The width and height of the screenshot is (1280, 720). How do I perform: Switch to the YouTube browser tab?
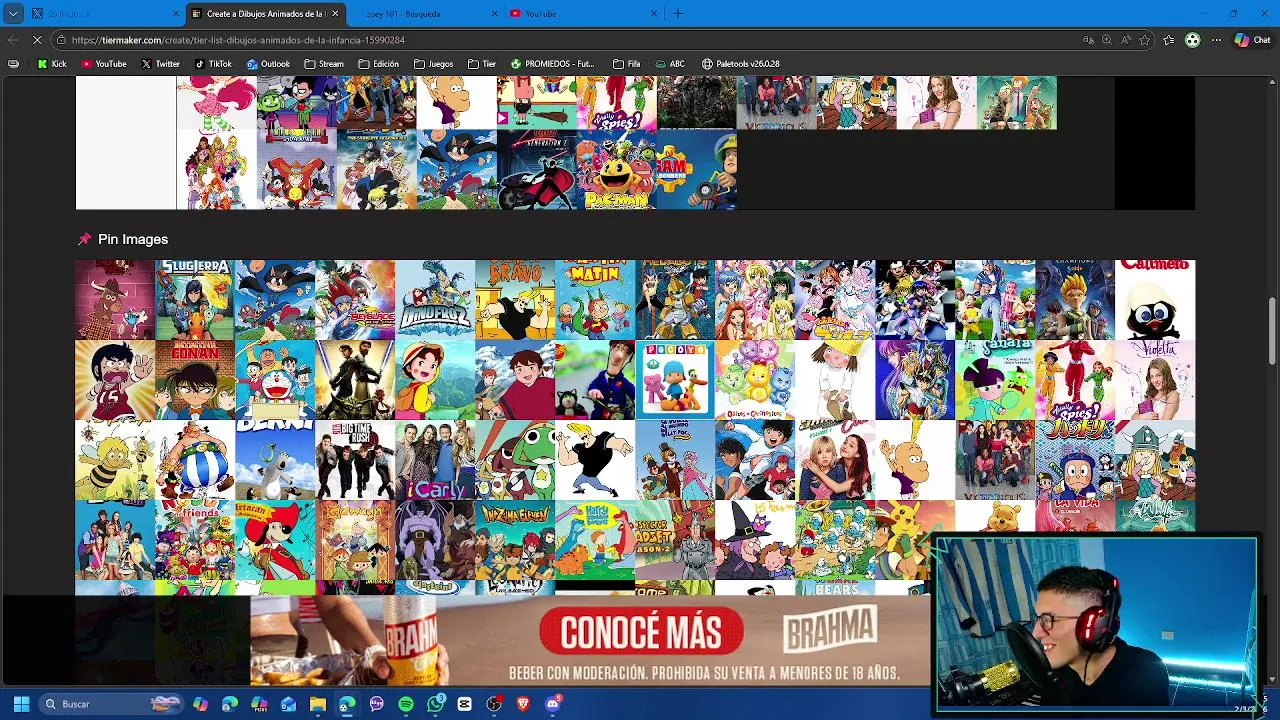coord(582,13)
